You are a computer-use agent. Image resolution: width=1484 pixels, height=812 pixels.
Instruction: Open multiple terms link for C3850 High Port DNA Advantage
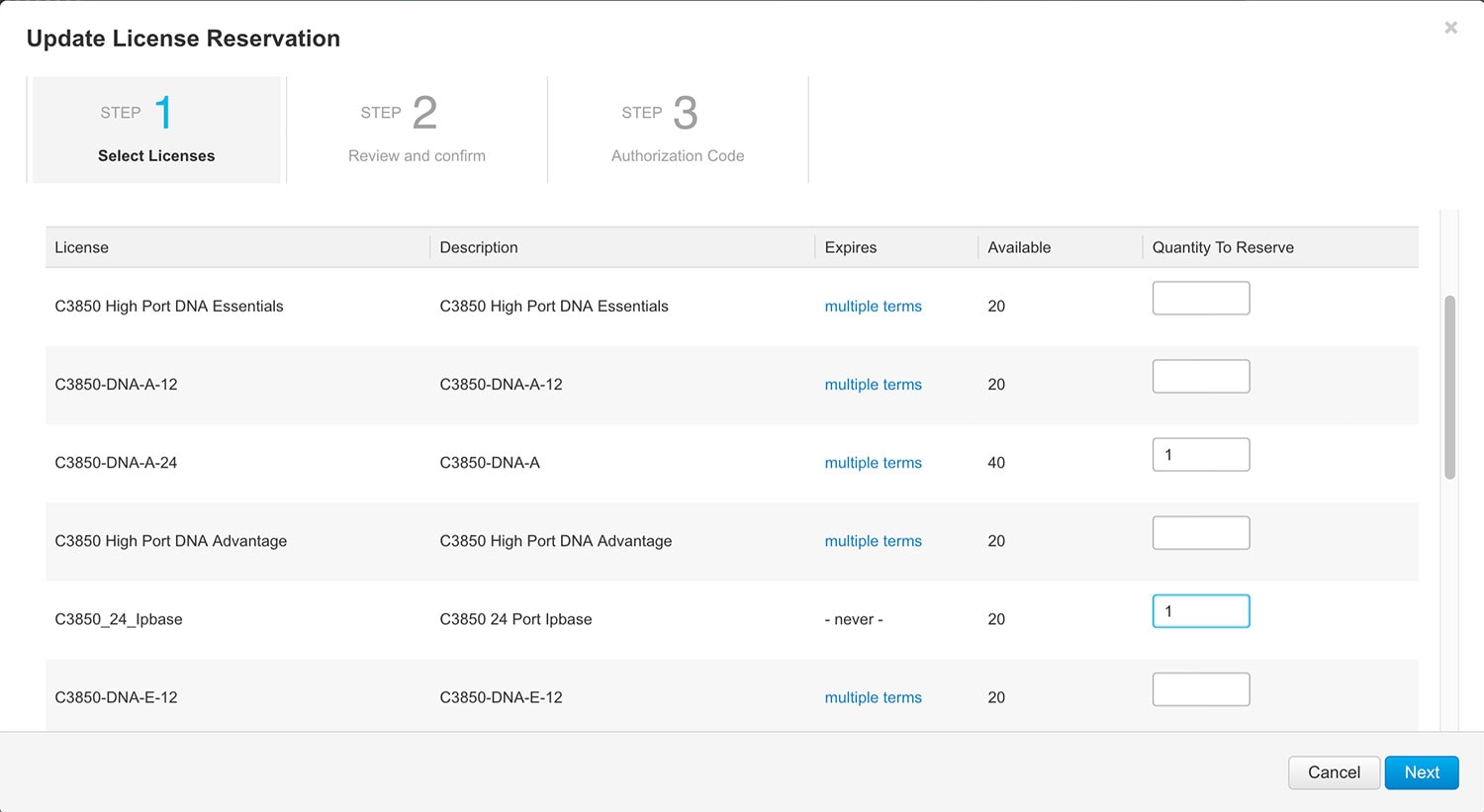(x=873, y=541)
